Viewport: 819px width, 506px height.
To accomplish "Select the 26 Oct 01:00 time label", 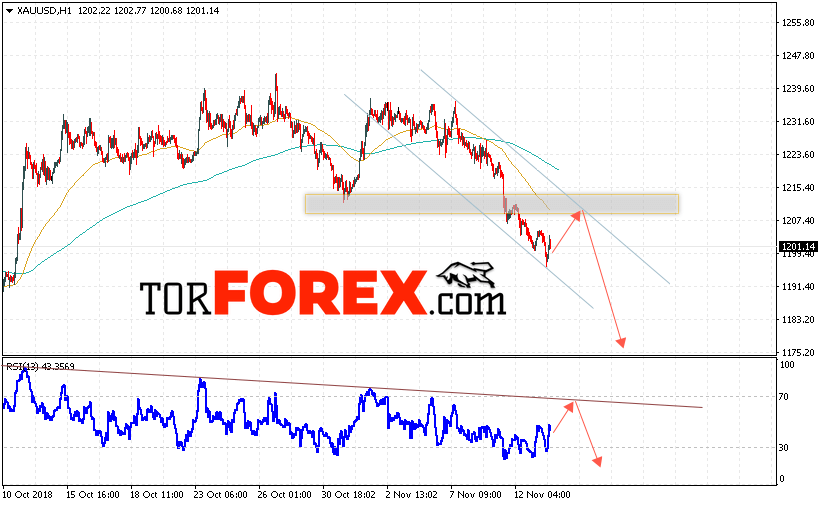I will 285,494.
